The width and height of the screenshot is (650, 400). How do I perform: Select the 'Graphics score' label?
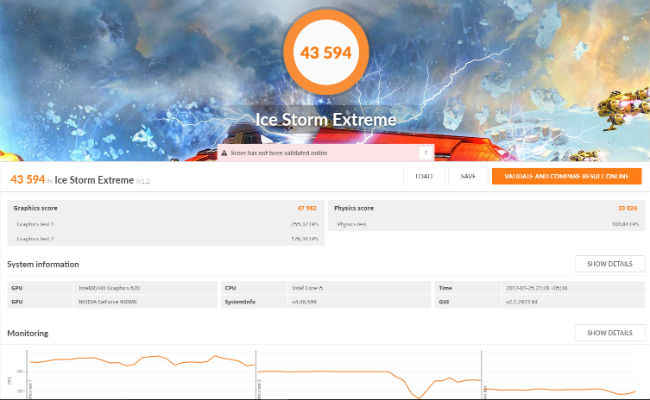36,208
